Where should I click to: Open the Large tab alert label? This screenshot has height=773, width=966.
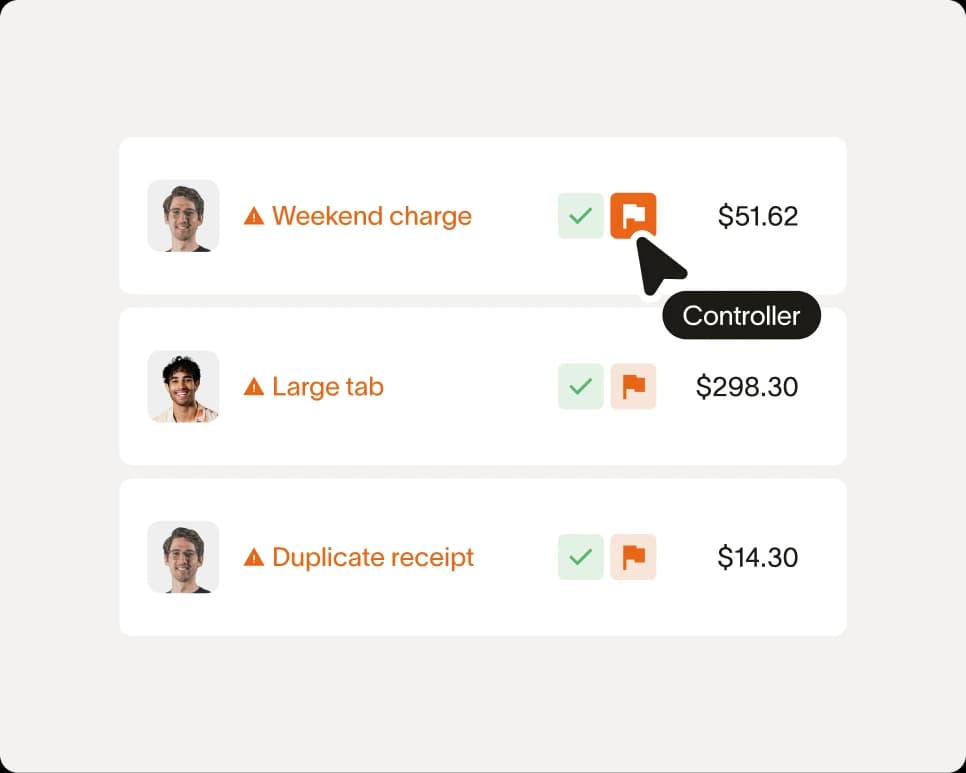(328, 387)
